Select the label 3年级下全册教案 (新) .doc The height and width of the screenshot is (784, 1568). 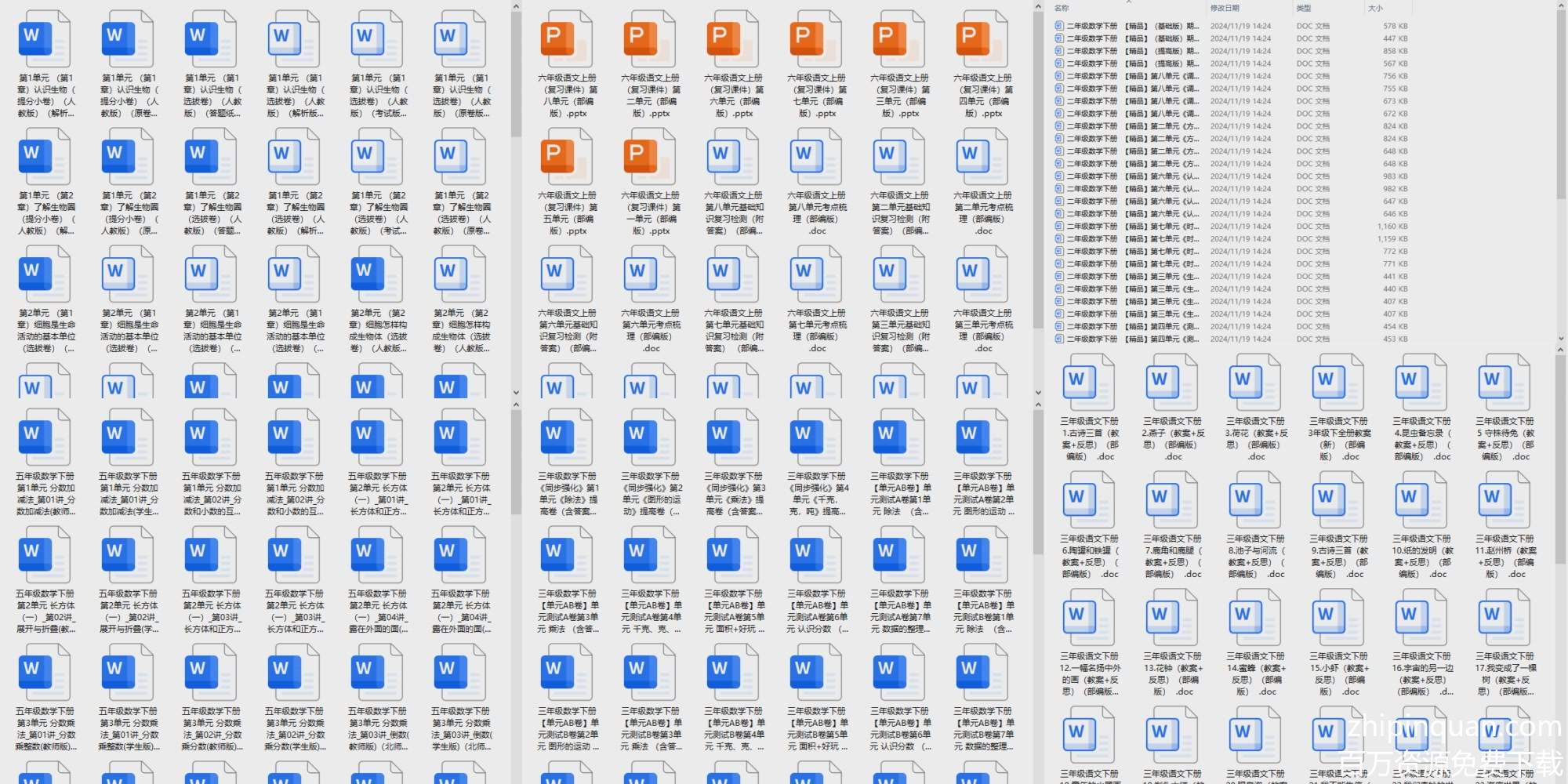(1338, 439)
